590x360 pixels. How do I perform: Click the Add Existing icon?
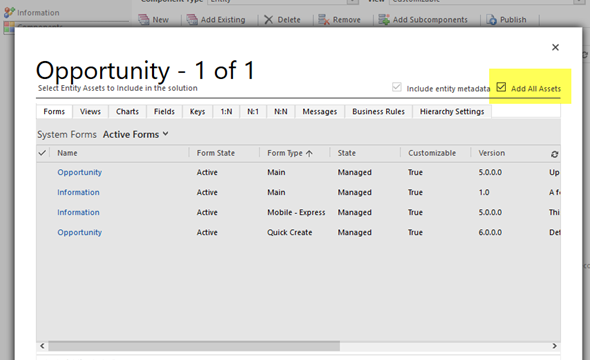(192, 20)
